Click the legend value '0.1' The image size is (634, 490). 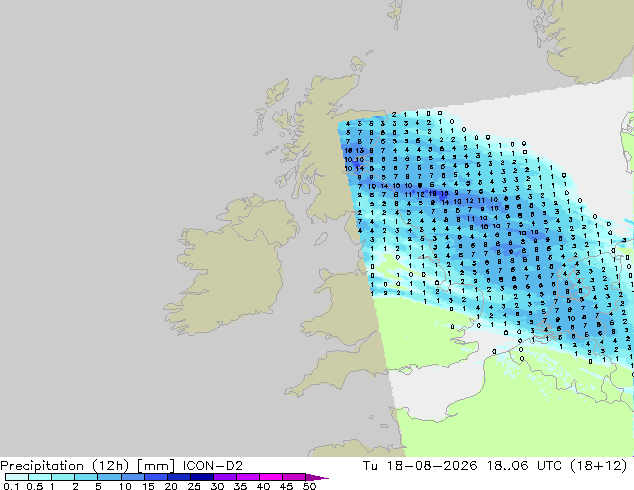(x=11, y=486)
